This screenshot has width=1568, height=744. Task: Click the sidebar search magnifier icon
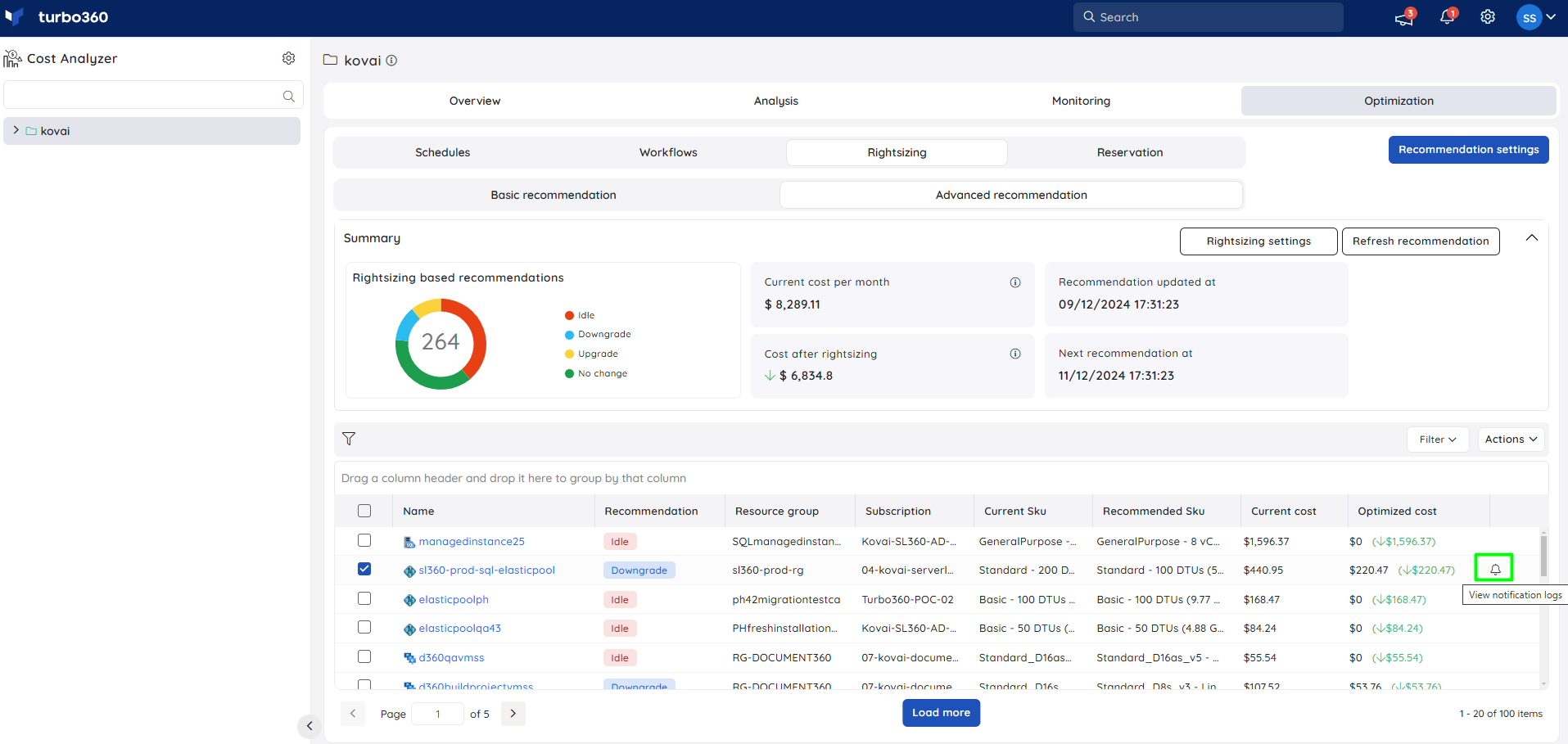click(x=288, y=96)
